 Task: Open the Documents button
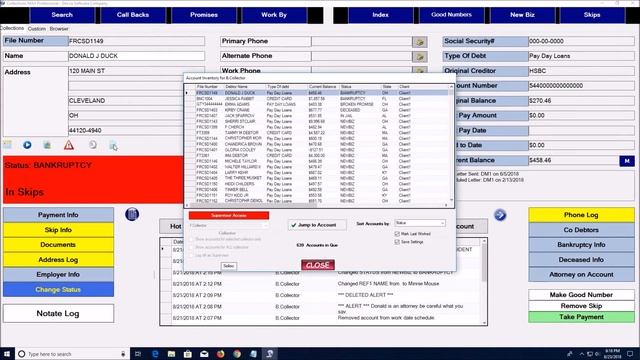(x=58, y=245)
